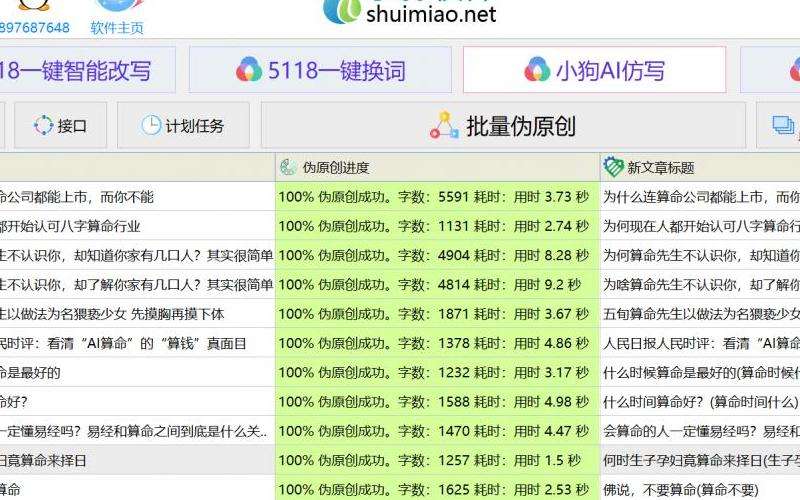The width and height of the screenshot is (800, 500).
Task: Select new title 佛说，不要算命
Action: click(700, 489)
